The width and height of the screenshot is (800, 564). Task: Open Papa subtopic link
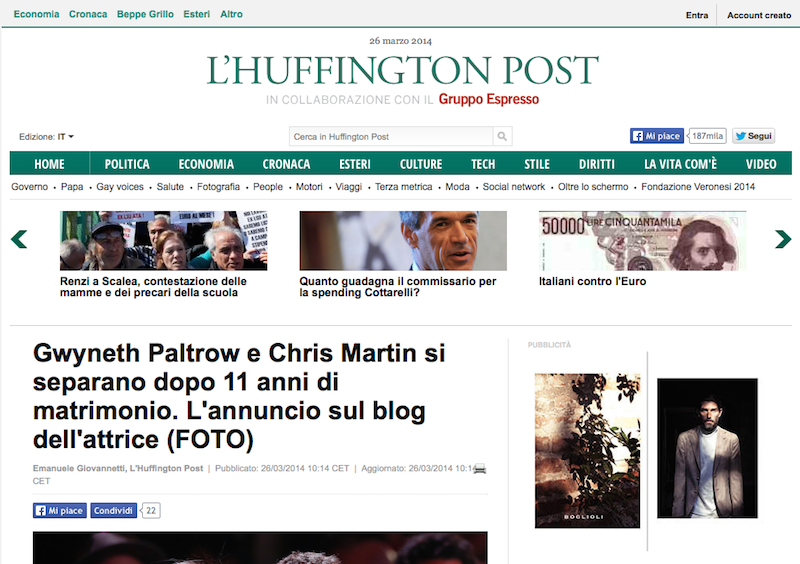coord(72,187)
